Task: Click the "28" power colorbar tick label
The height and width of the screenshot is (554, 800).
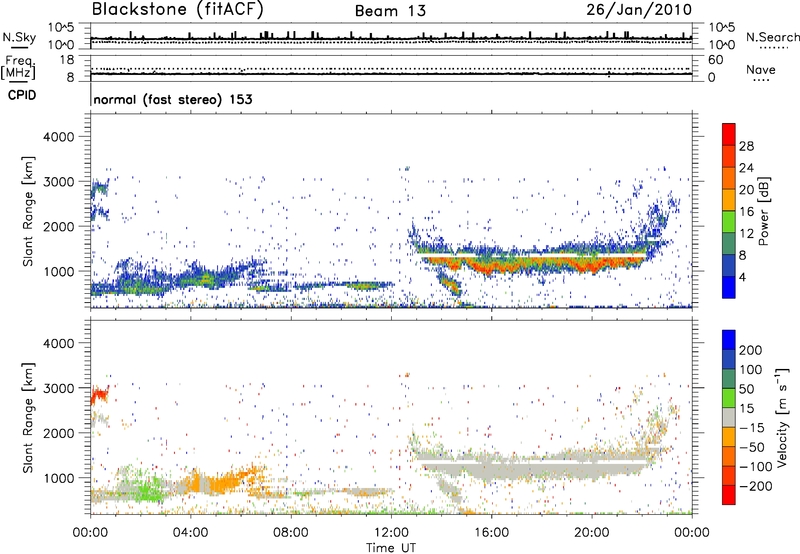Action: point(746,146)
